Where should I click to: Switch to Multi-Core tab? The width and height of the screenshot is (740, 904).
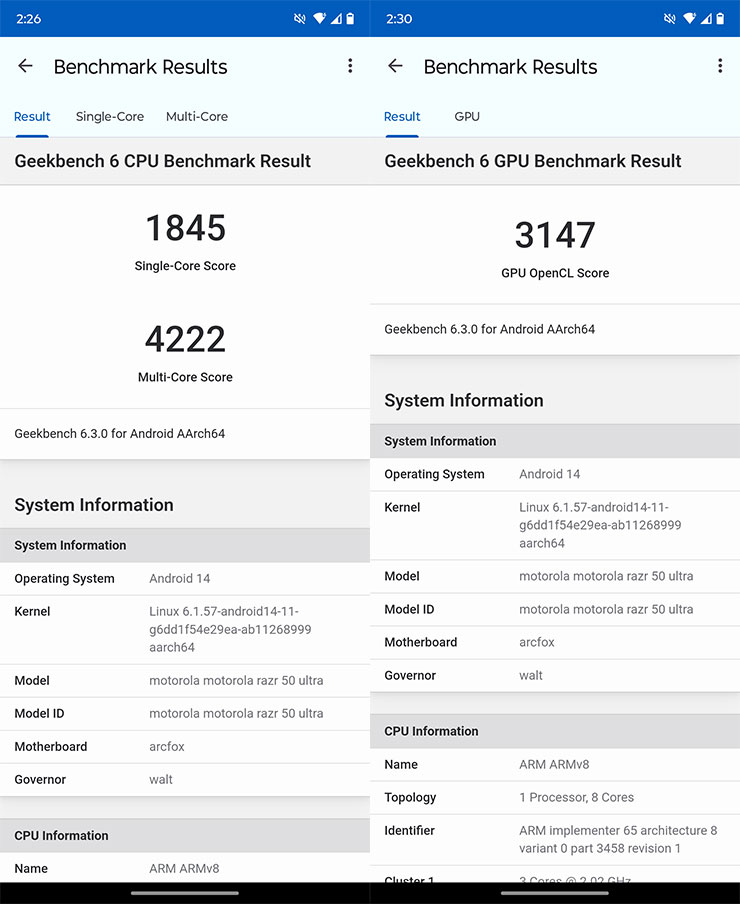pos(197,116)
